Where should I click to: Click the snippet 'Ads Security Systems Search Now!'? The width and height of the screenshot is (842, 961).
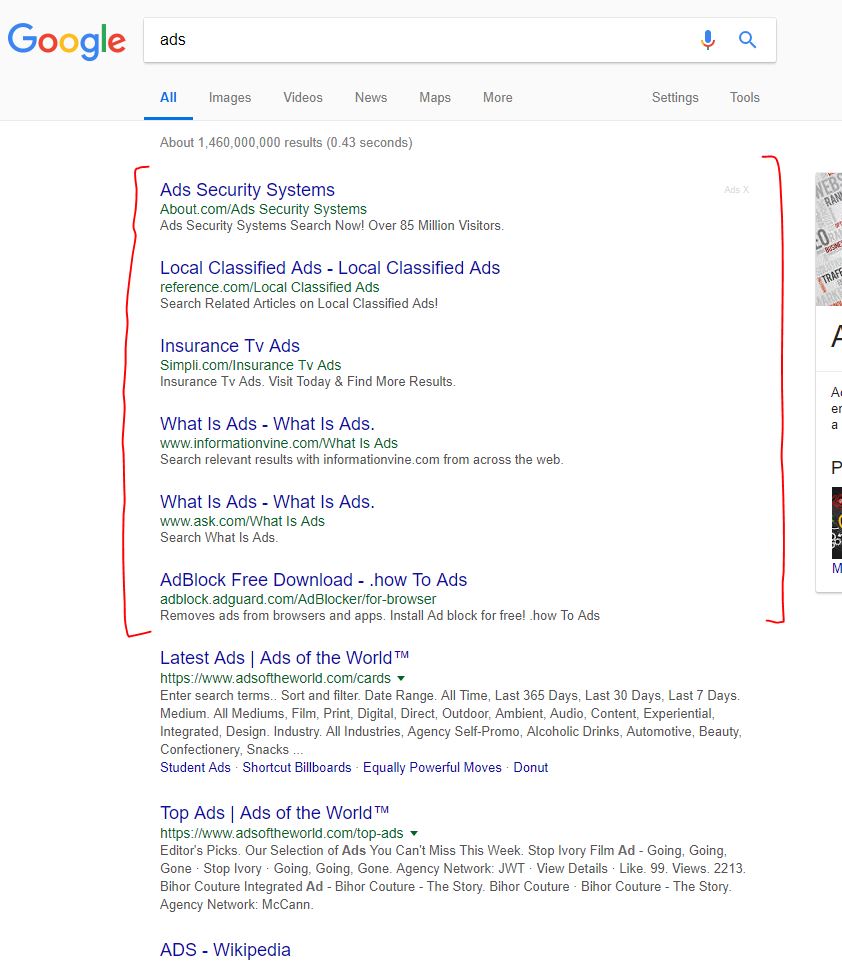point(332,226)
